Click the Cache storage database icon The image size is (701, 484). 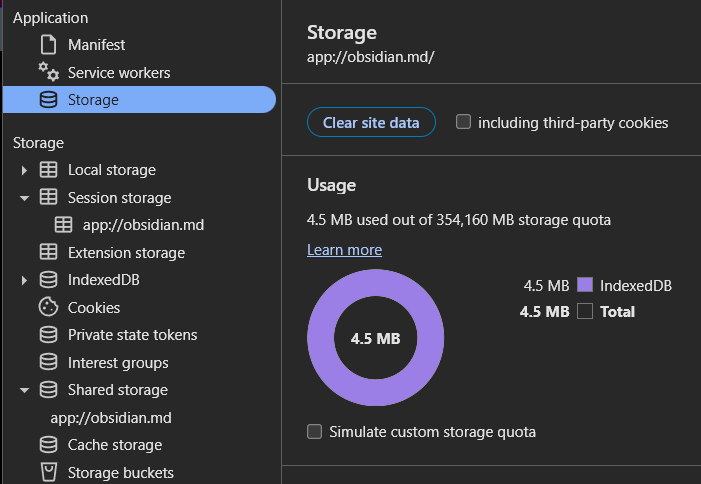tap(48, 445)
